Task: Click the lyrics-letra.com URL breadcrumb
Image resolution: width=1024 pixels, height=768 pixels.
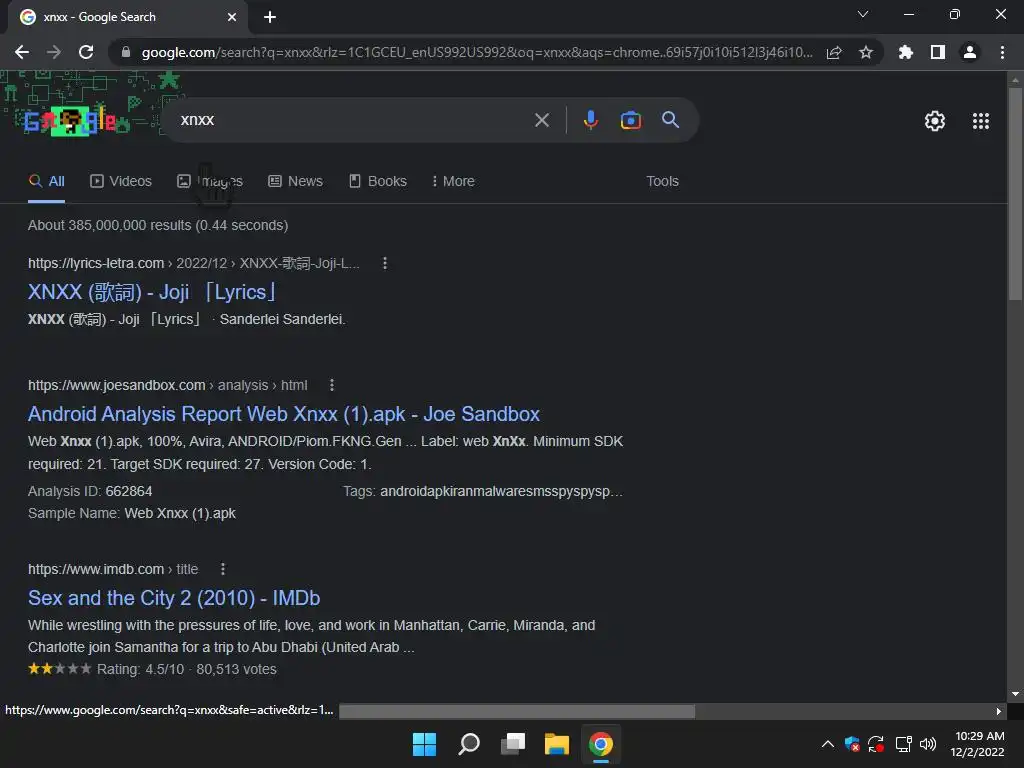Action: 193,263
